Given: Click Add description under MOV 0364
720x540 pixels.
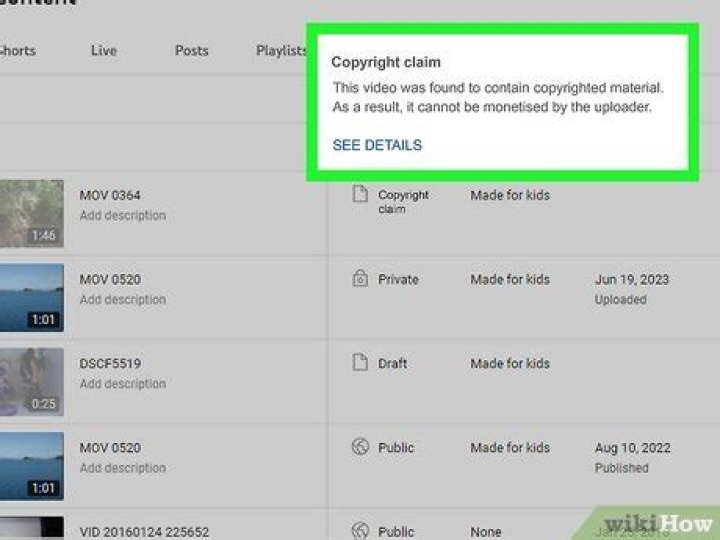Looking at the screenshot, I should (123, 215).
